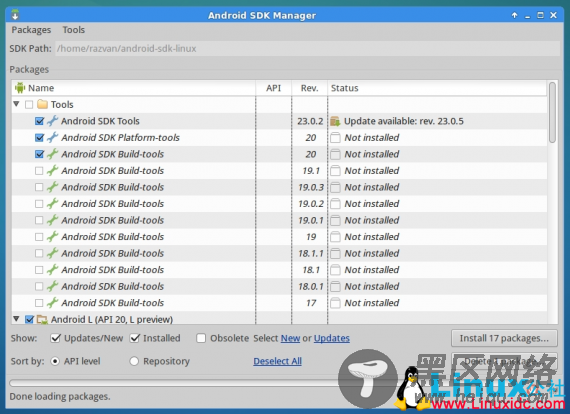This screenshot has width=570, height=414.
Task: Click green wrench icon of Build-tools rev 20
Action: point(53,154)
